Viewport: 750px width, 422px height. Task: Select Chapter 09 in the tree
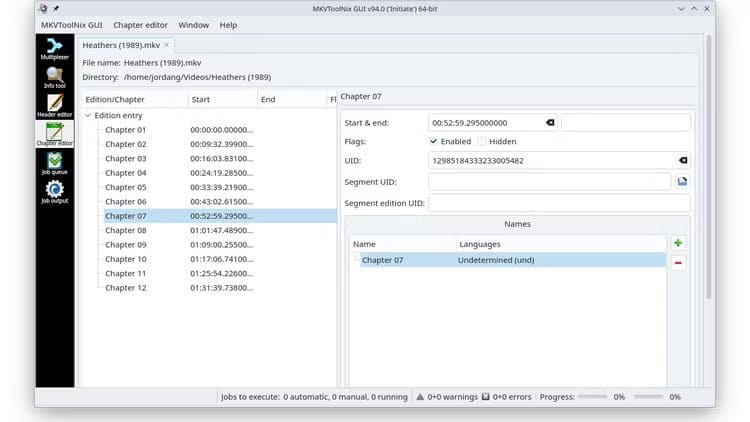[x=125, y=244]
